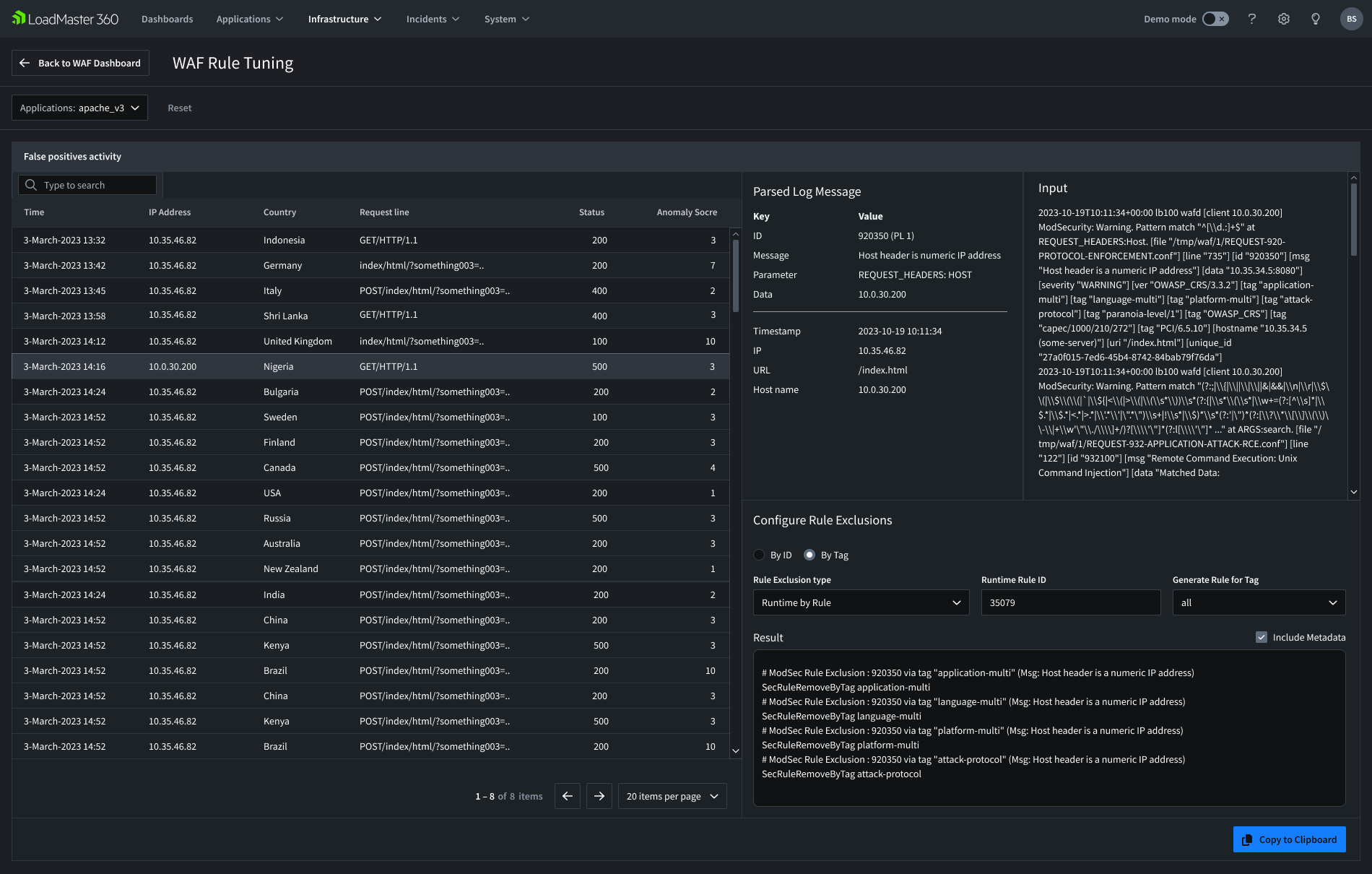Open the settings gear icon
The width and height of the screenshot is (1372, 874).
tap(1284, 19)
